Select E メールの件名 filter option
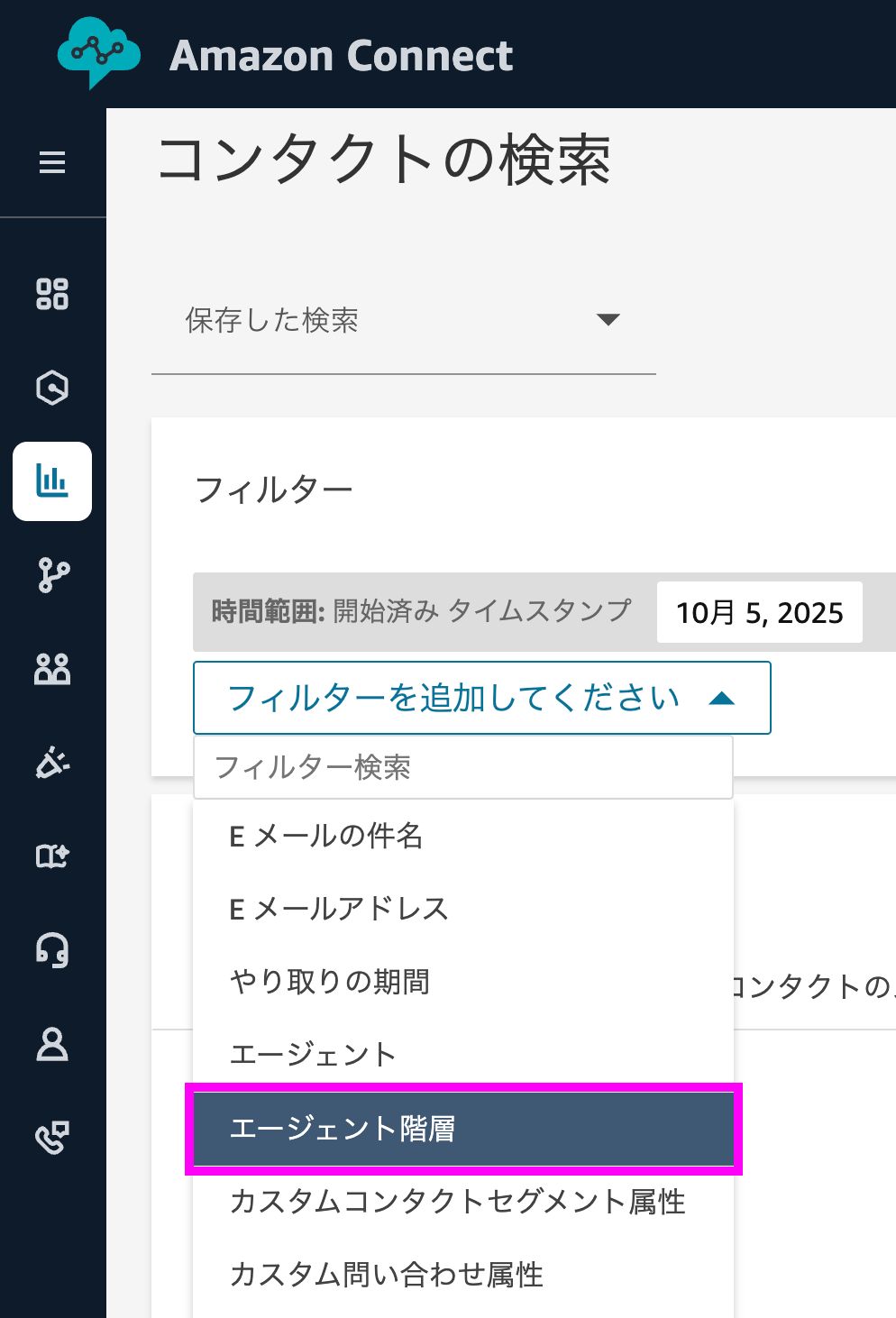The width and height of the screenshot is (896, 1318). (x=326, y=836)
